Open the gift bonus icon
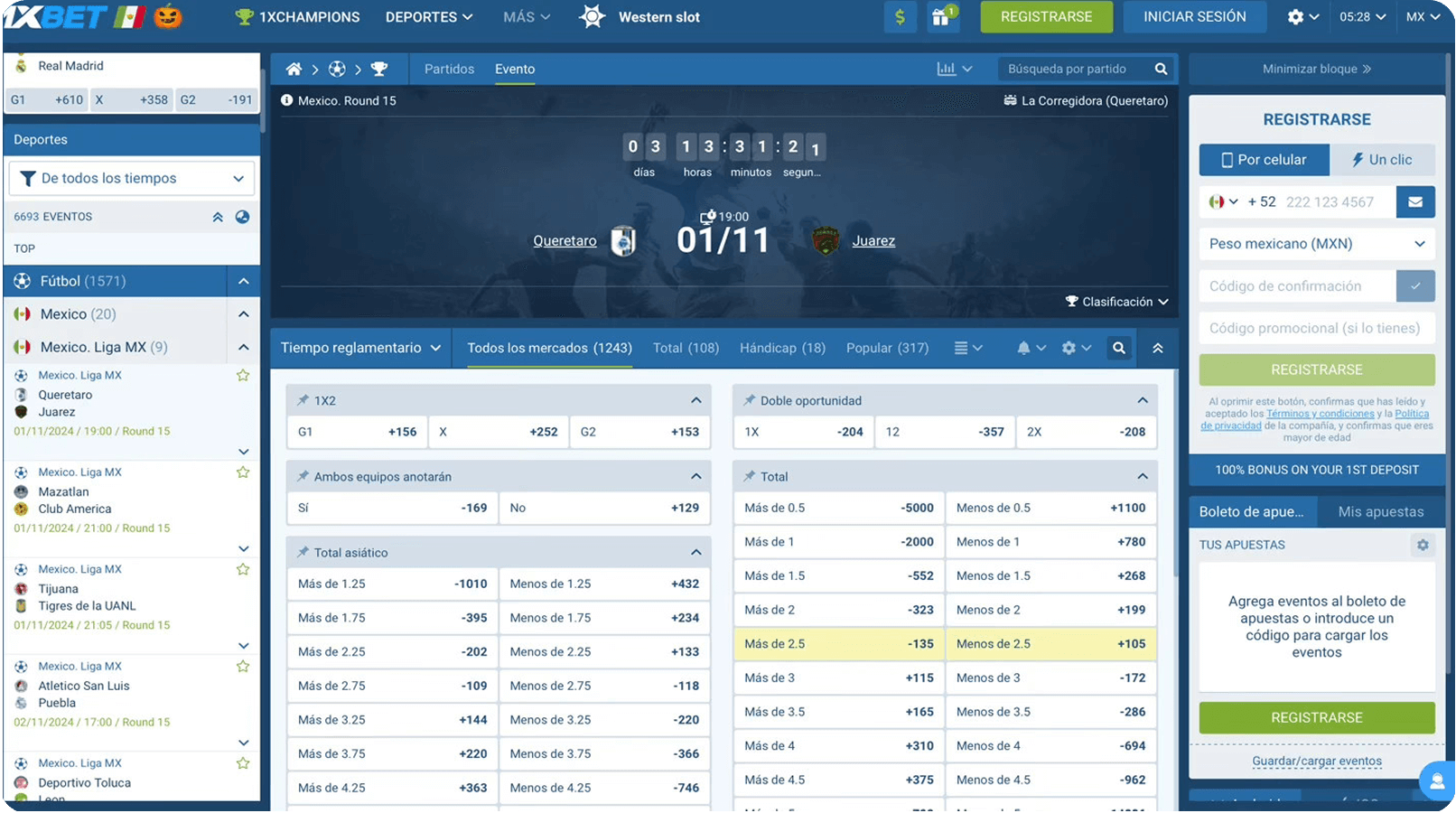Viewport: 1456px width, 813px height. click(941, 17)
